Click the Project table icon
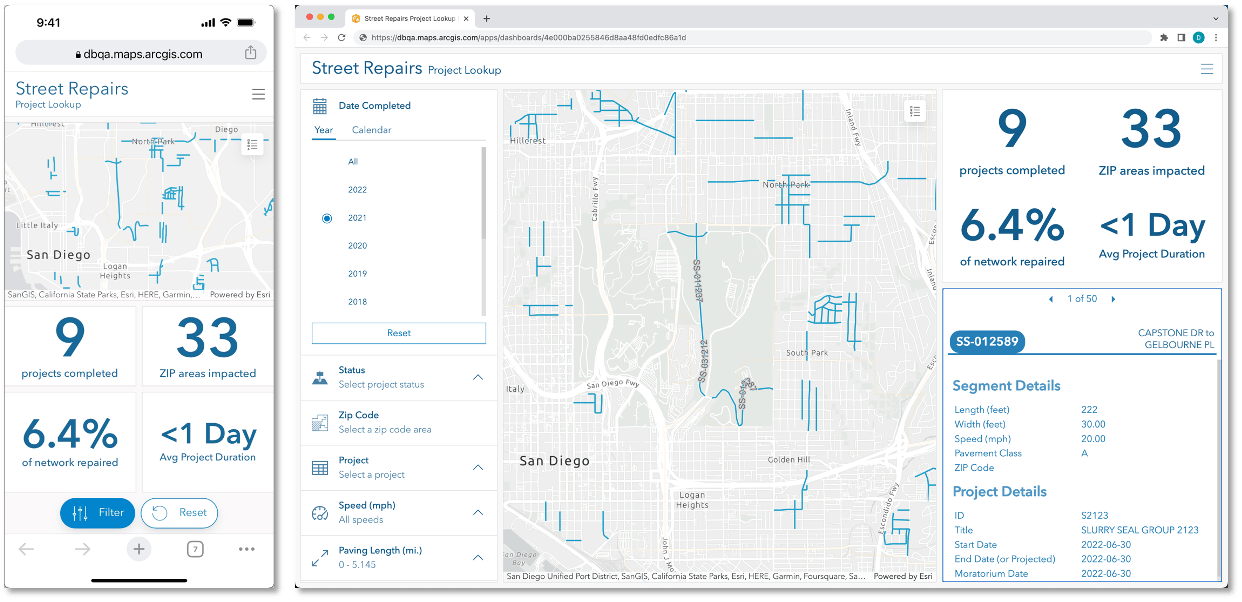The width and height of the screenshot is (1242, 602). tap(322, 464)
